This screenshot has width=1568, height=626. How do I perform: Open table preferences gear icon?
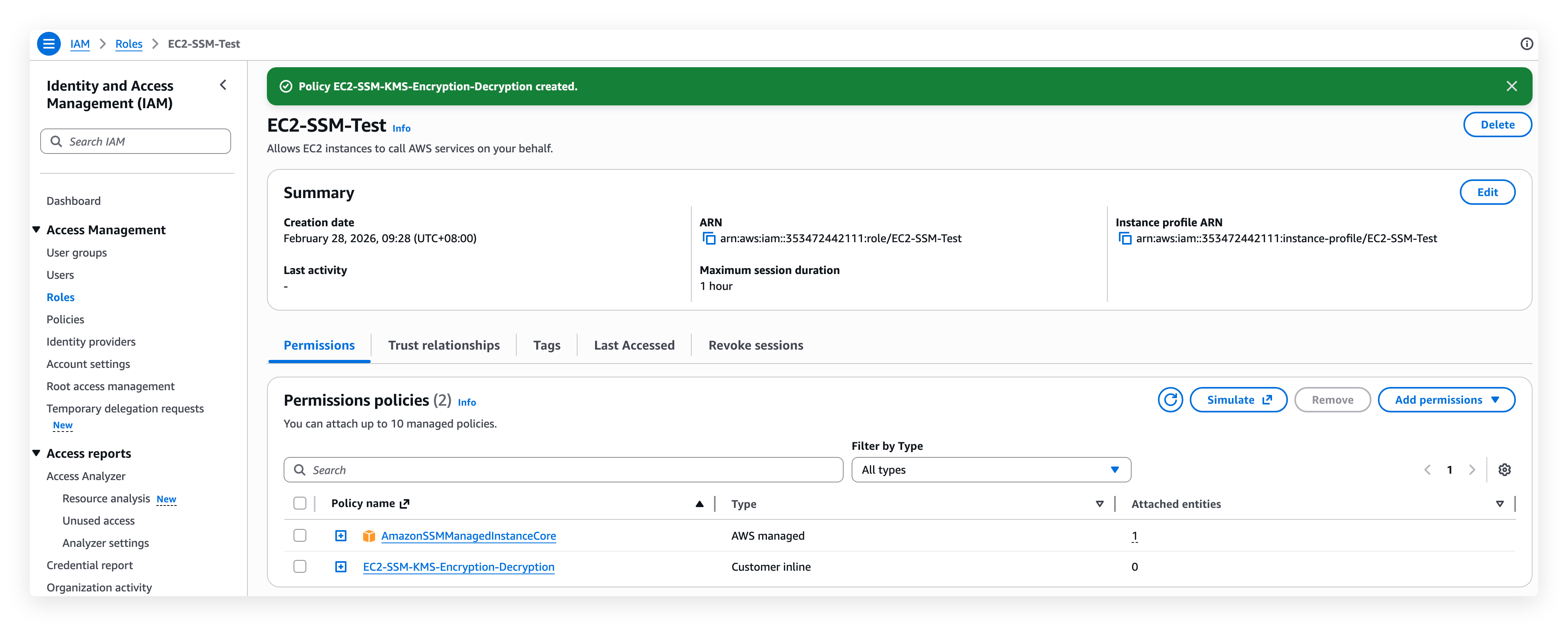pyautogui.click(x=1504, y=470)
